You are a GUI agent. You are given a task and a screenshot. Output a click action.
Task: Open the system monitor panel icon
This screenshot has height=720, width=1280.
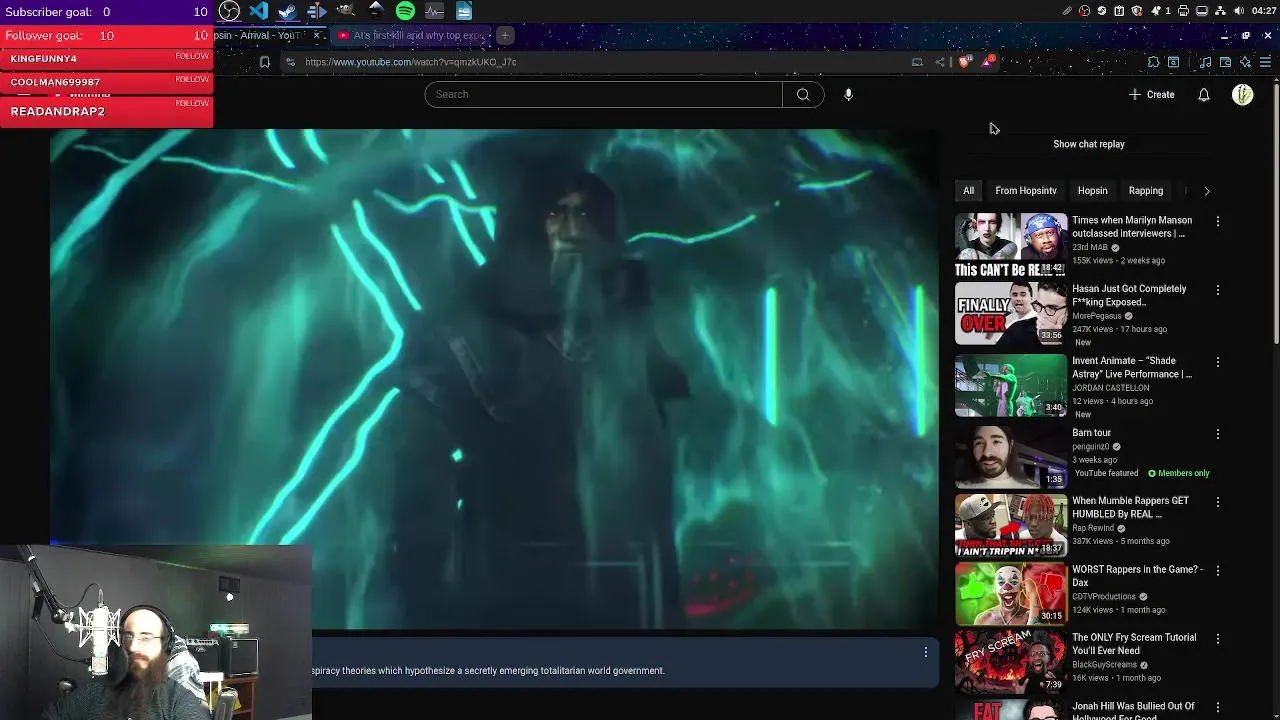point(434,11)
